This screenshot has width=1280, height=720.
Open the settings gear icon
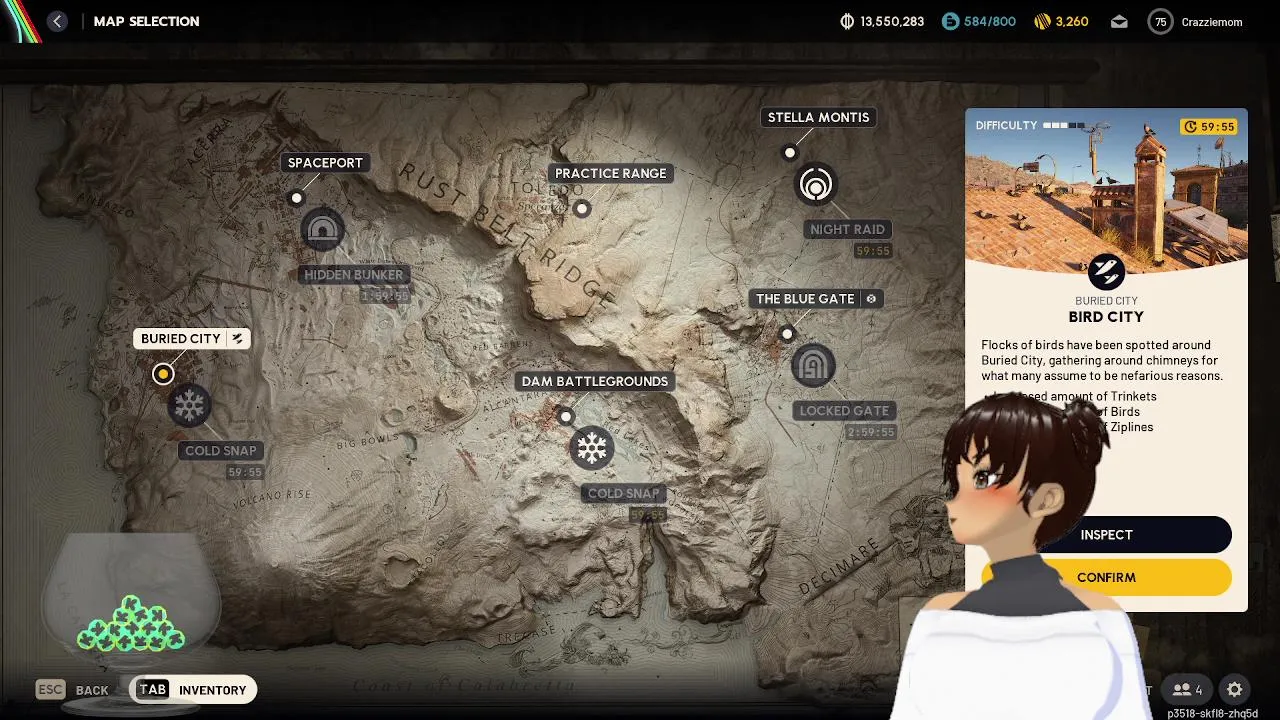(x=1235, y=690)
